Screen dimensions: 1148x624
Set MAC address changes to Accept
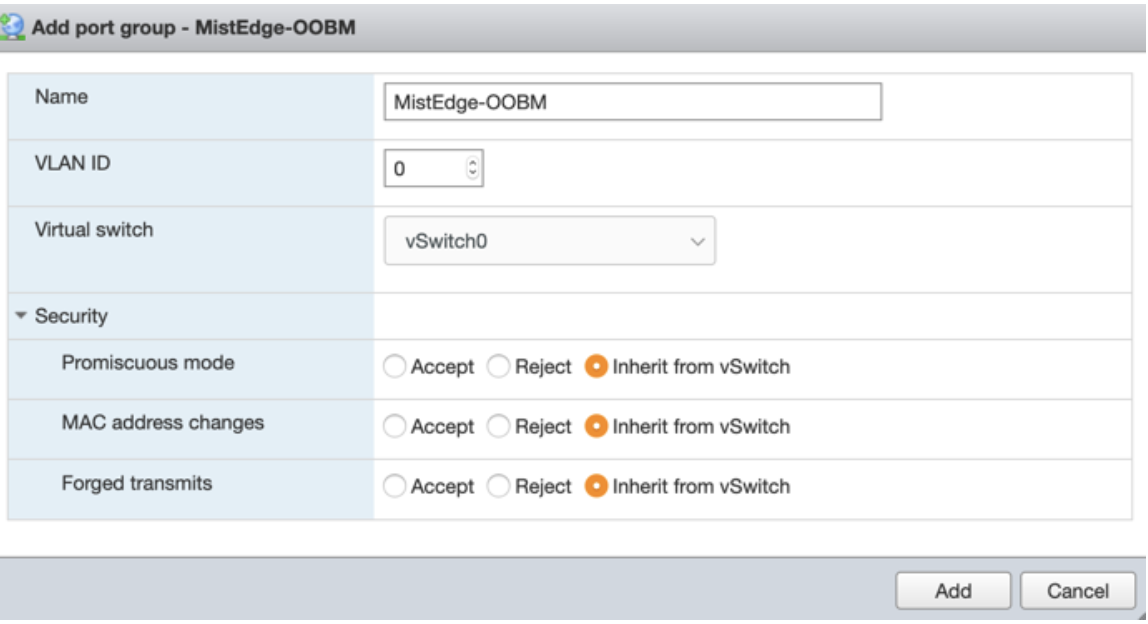click(x=395, y=427)
